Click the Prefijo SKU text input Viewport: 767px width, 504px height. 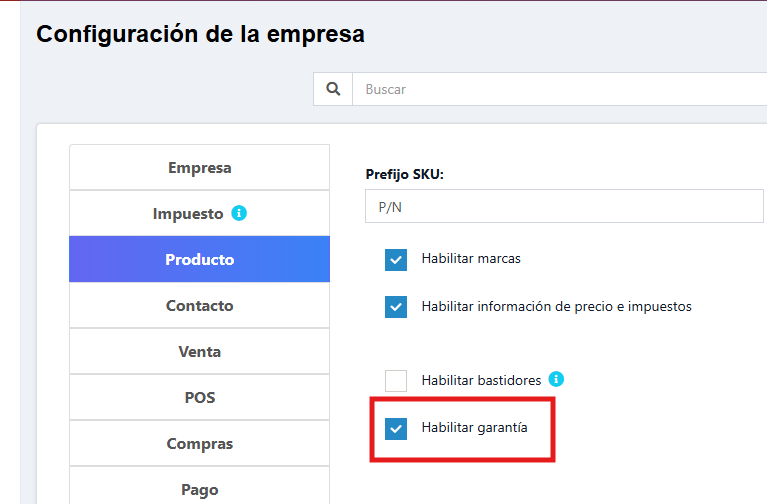click(x=565, y=206)
